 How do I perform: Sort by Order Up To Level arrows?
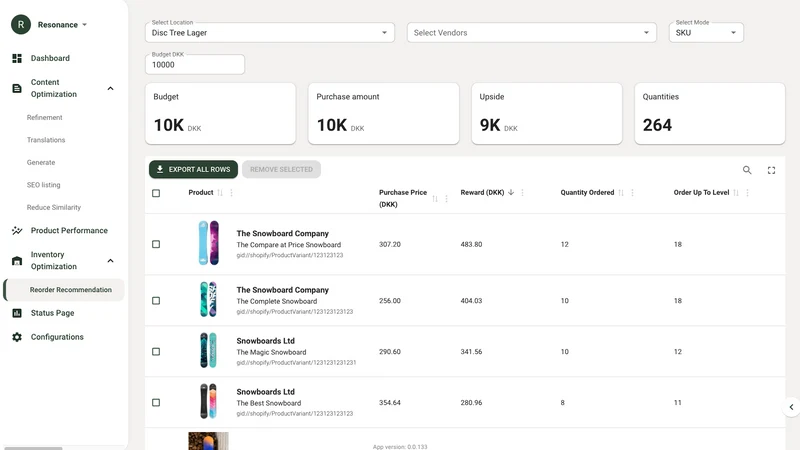click(736, 193)
